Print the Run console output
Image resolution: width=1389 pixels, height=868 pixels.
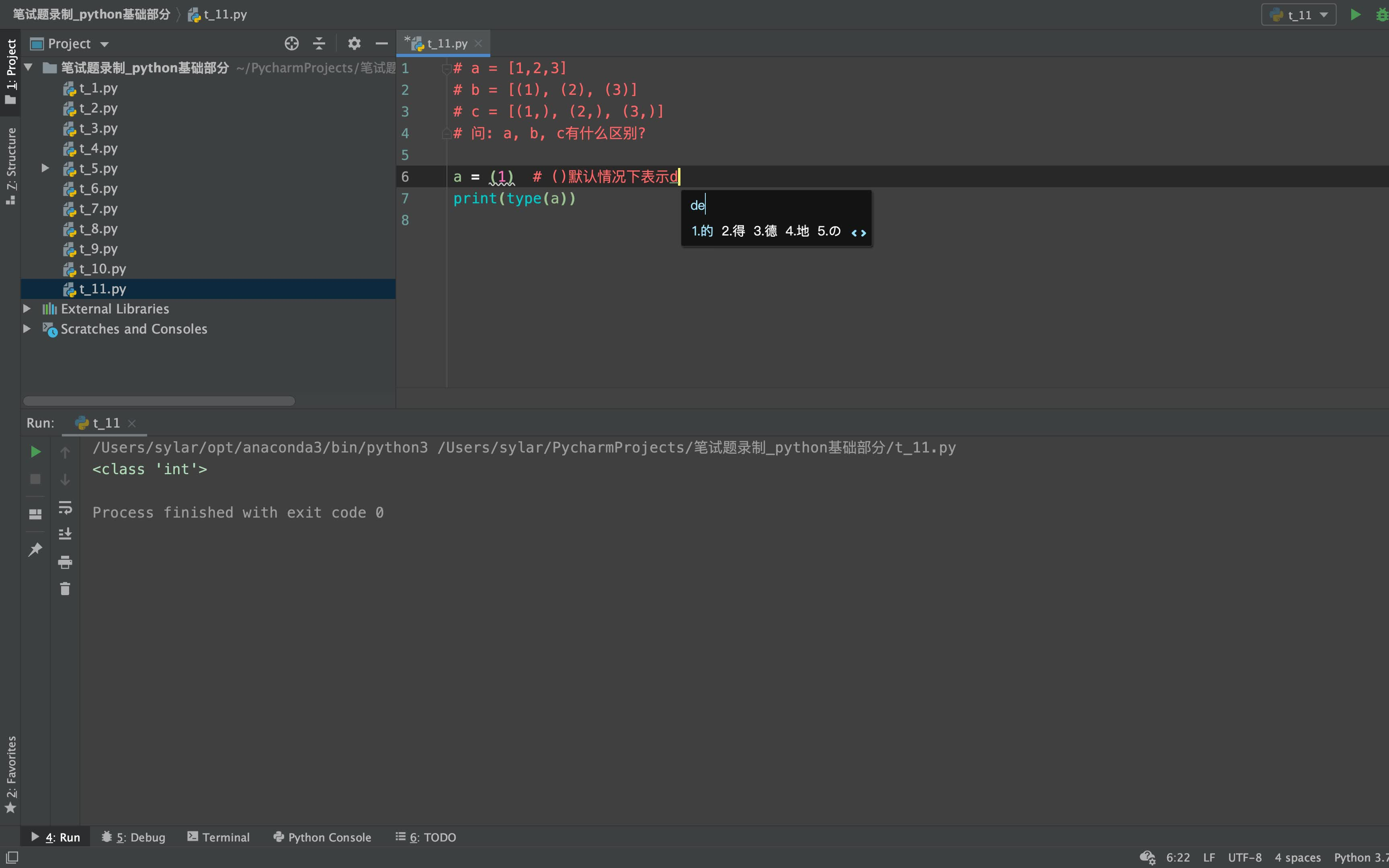pyautogui.click(x=66, y=562)
